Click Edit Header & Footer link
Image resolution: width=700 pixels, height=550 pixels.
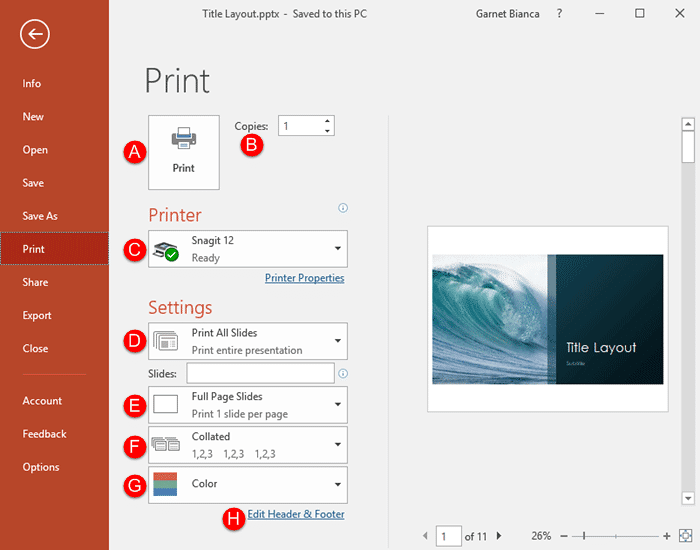pos(296,514)
